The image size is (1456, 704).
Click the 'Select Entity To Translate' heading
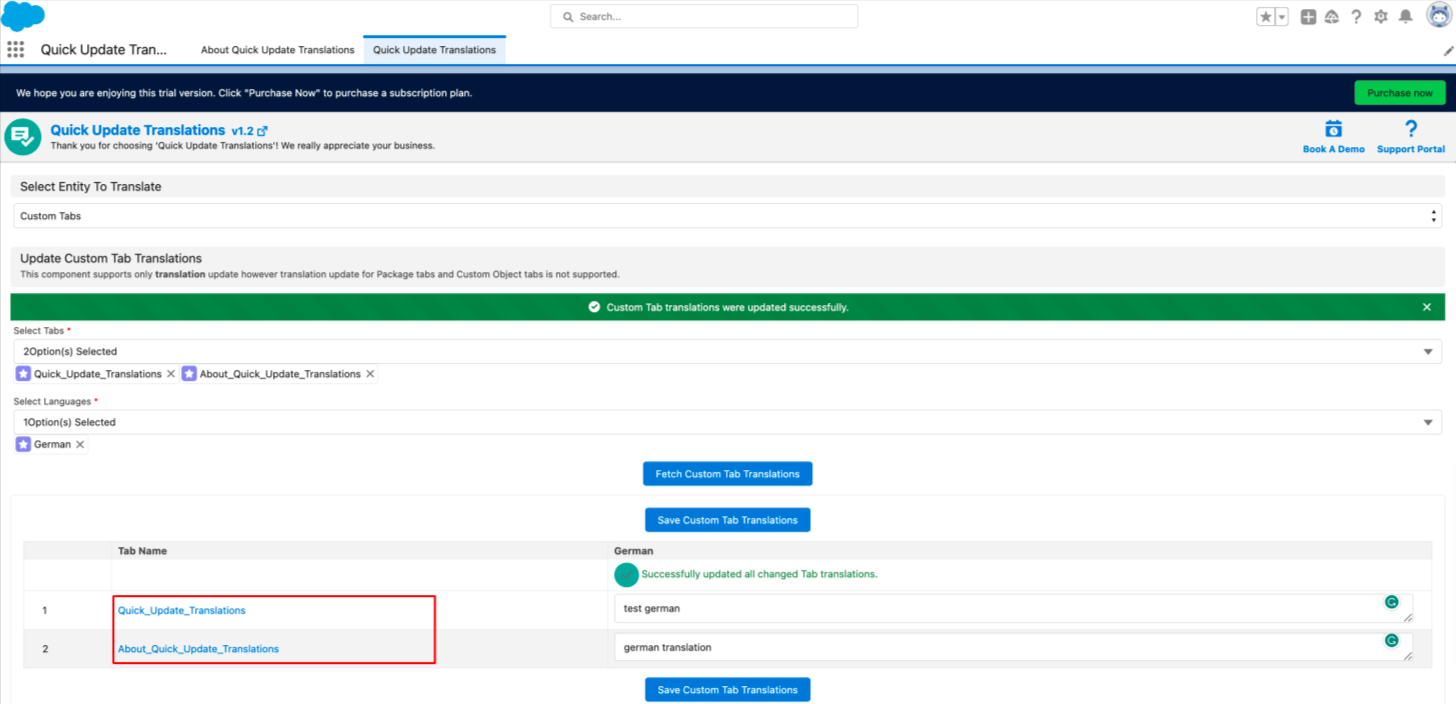click(x=91, y=187)
